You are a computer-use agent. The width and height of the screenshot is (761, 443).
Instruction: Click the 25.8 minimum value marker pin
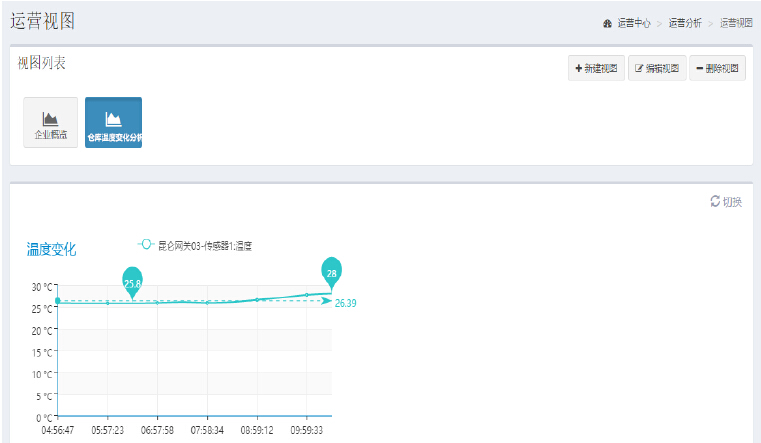[x=132, y=282]
